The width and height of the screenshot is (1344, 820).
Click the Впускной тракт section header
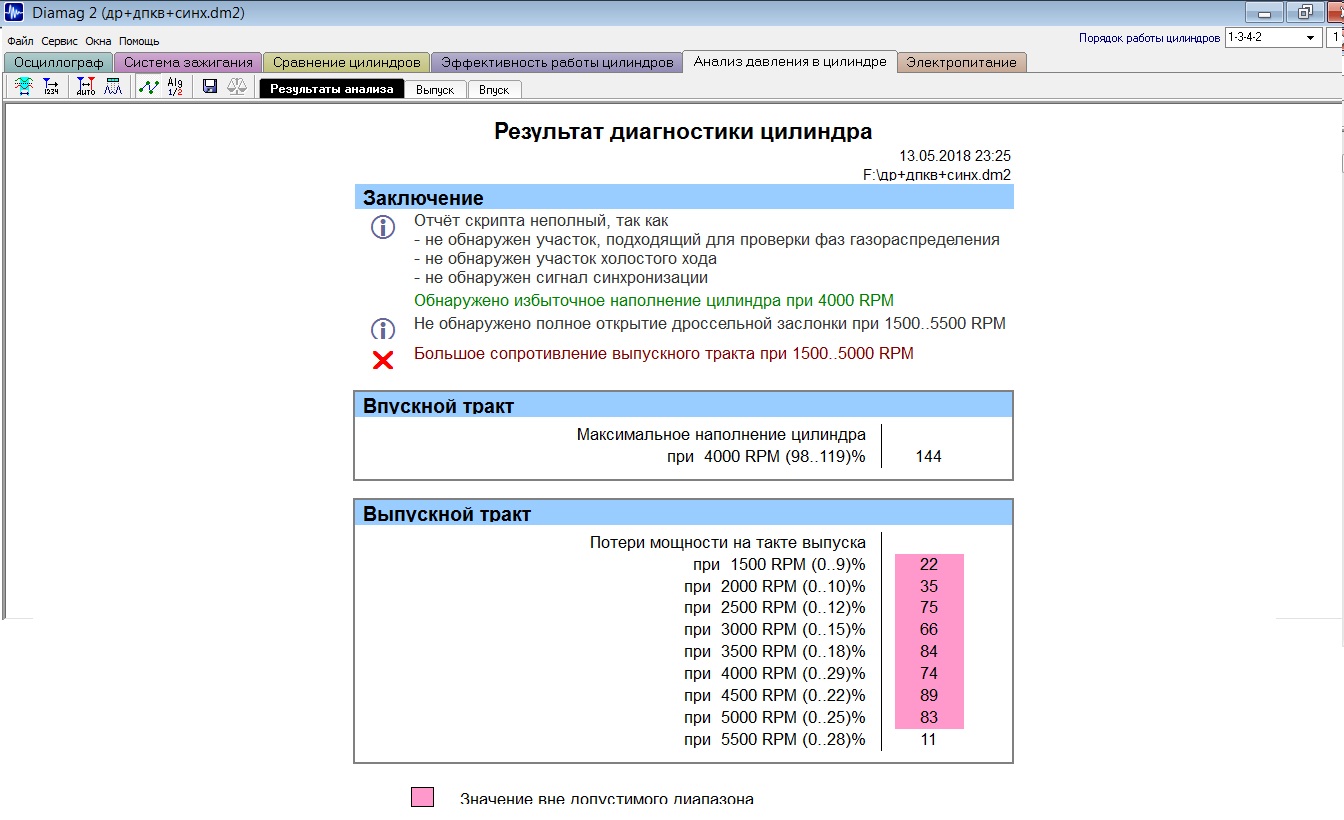tap(684, 405)
